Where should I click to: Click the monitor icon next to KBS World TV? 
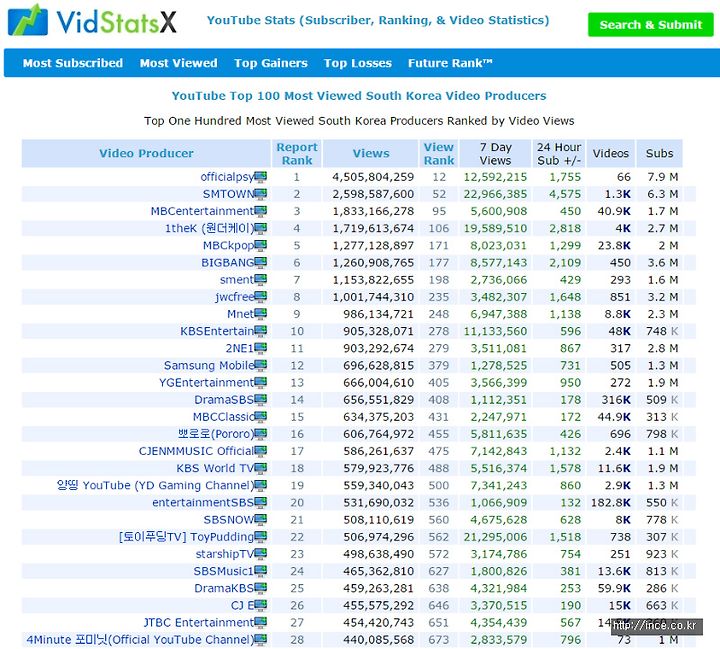[x=260, y=468]
